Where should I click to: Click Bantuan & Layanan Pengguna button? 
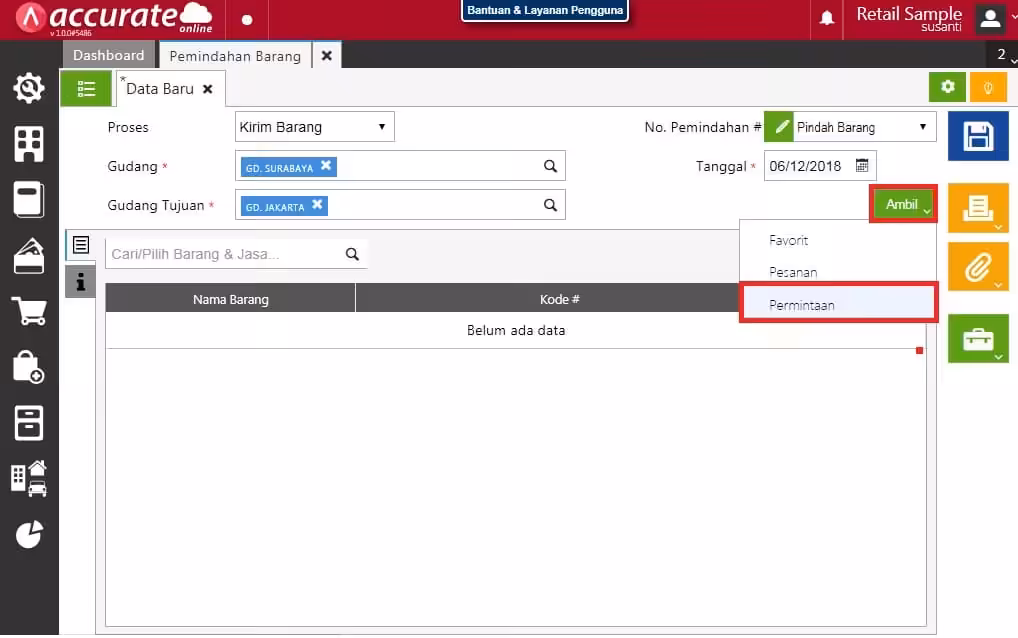545,10
